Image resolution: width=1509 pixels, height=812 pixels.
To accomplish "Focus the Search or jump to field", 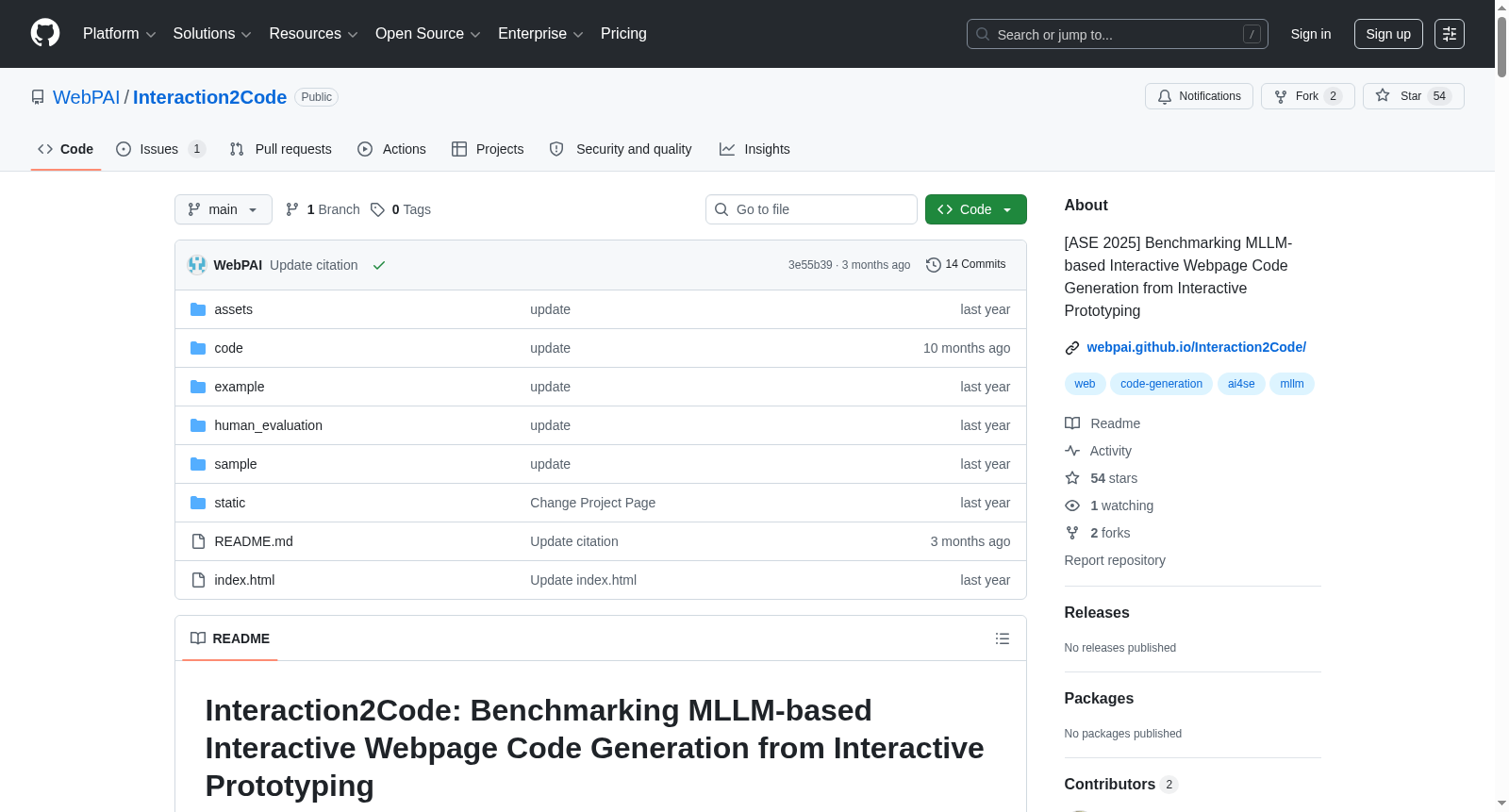I will point(1118,34).
